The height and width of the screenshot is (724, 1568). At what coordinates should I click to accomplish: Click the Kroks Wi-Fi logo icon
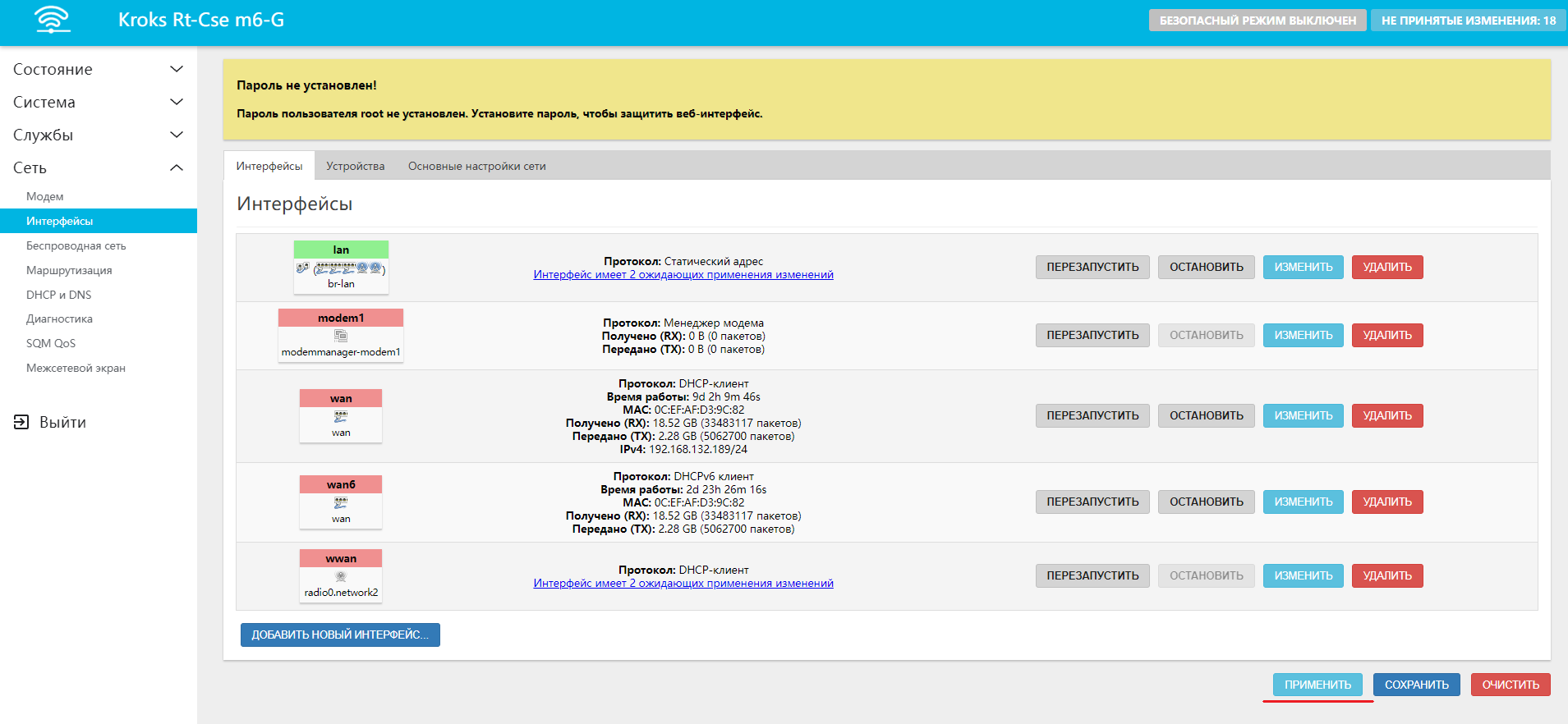pos(53,20)
